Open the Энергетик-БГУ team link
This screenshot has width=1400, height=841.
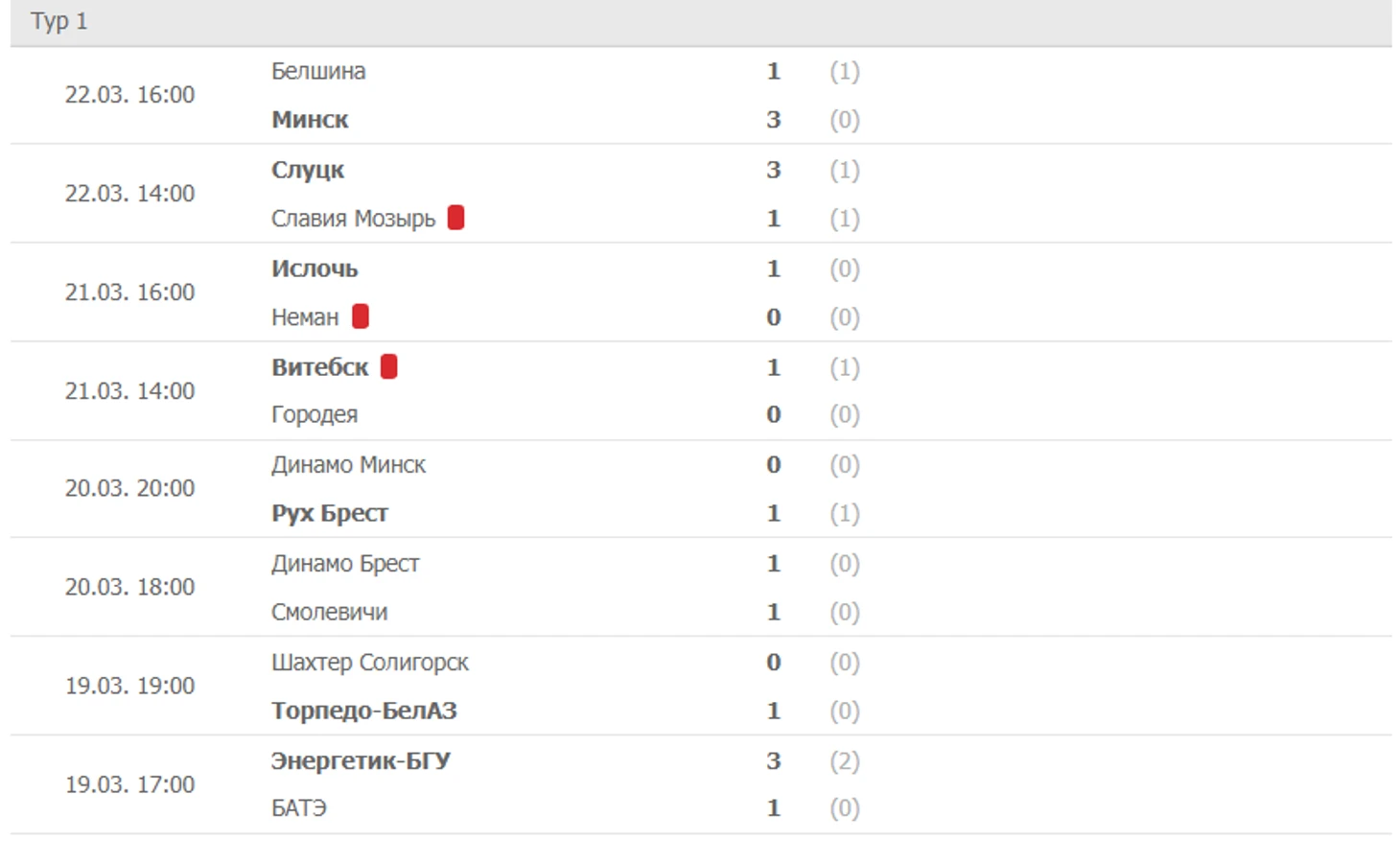tap(361, 760)
